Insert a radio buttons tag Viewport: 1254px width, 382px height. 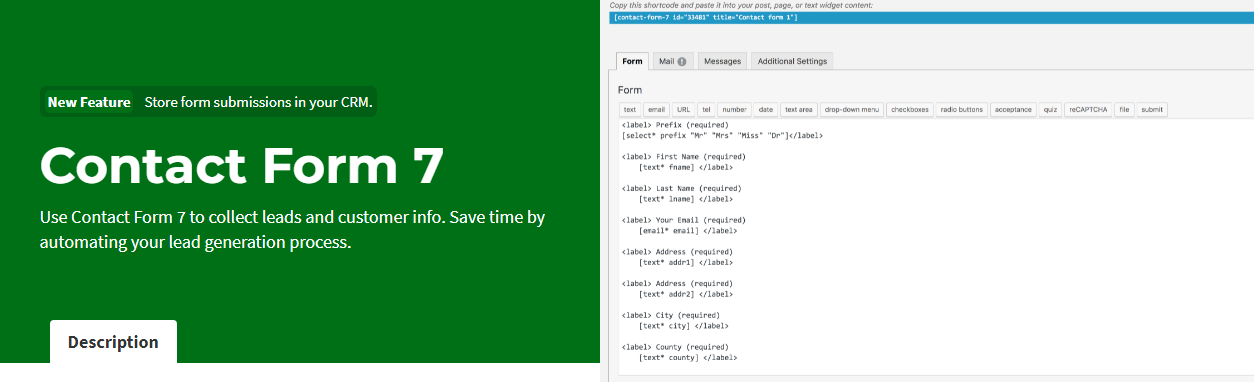tap(962, 110)
